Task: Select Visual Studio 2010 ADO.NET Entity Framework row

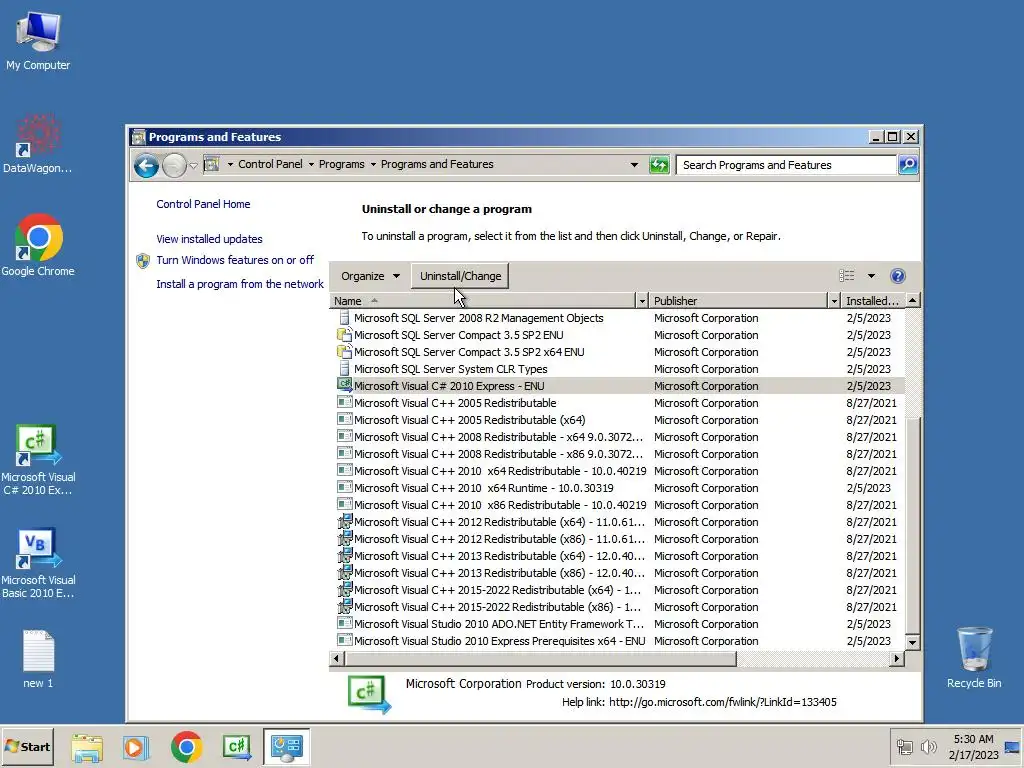Action: coord(617,624)
